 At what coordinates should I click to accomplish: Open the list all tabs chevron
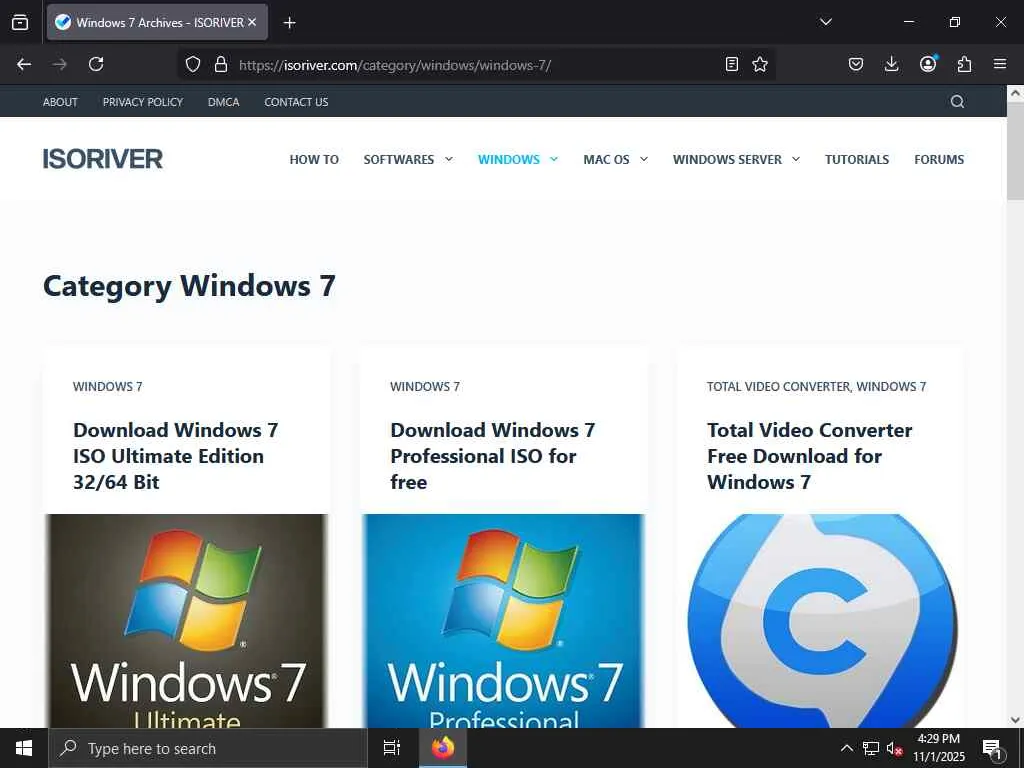coord(825,22)
